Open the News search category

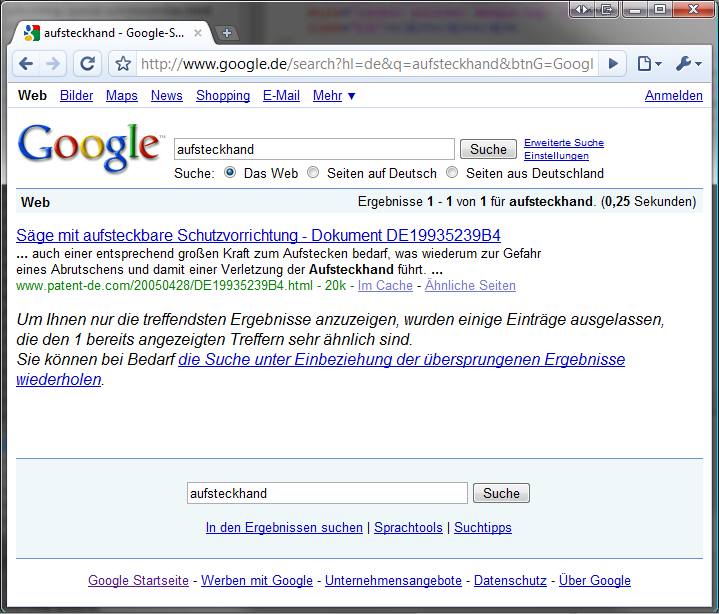point(166,95)
